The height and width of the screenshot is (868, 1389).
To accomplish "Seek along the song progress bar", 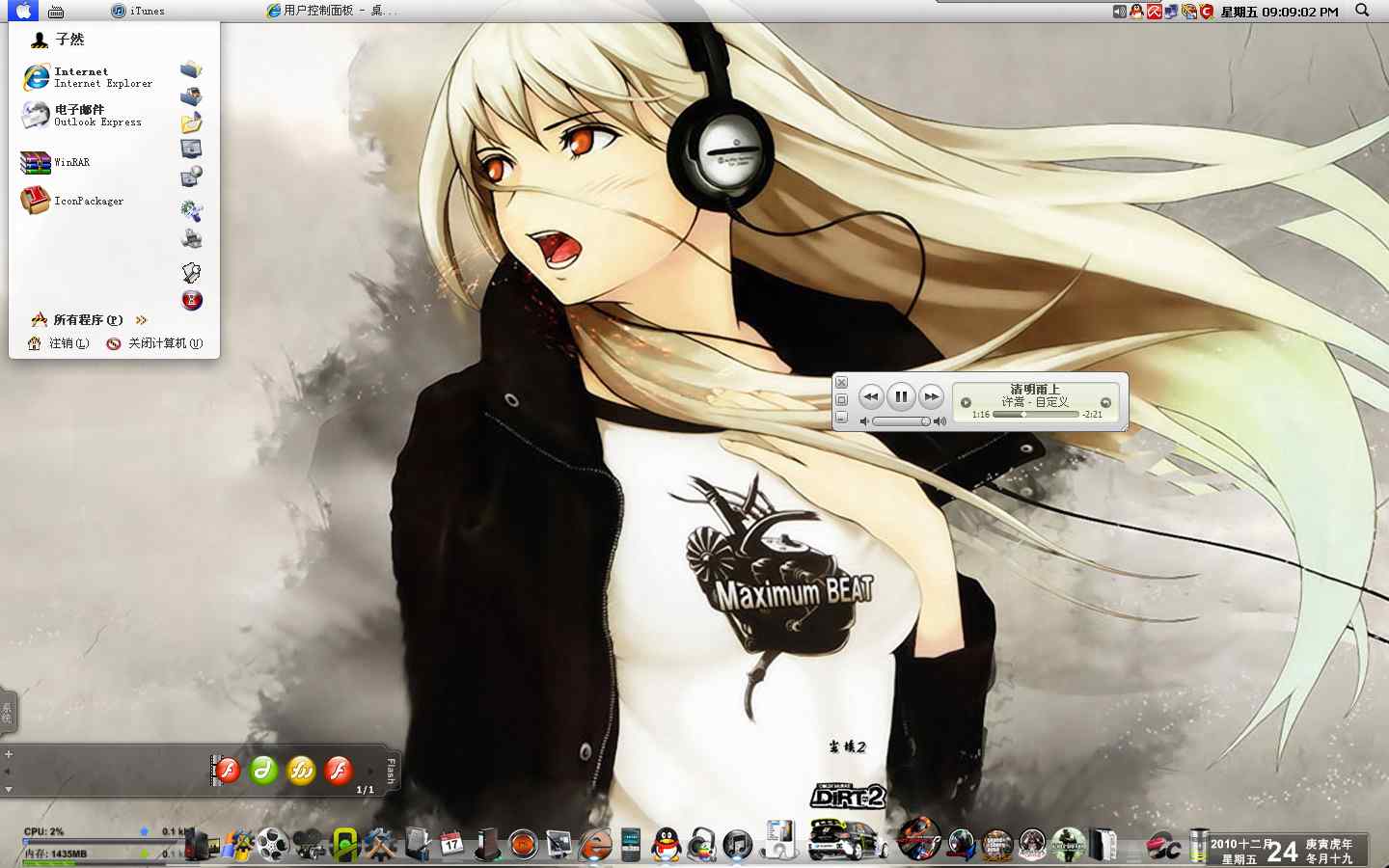I will (1036, 415).
